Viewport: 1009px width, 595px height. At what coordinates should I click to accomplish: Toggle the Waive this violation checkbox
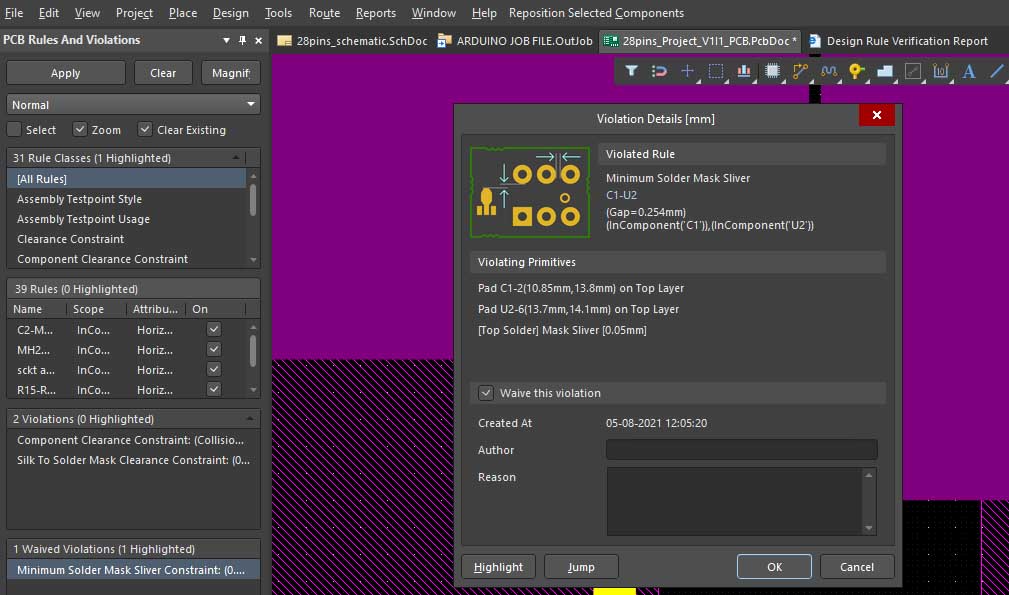(x=486, y=393)
